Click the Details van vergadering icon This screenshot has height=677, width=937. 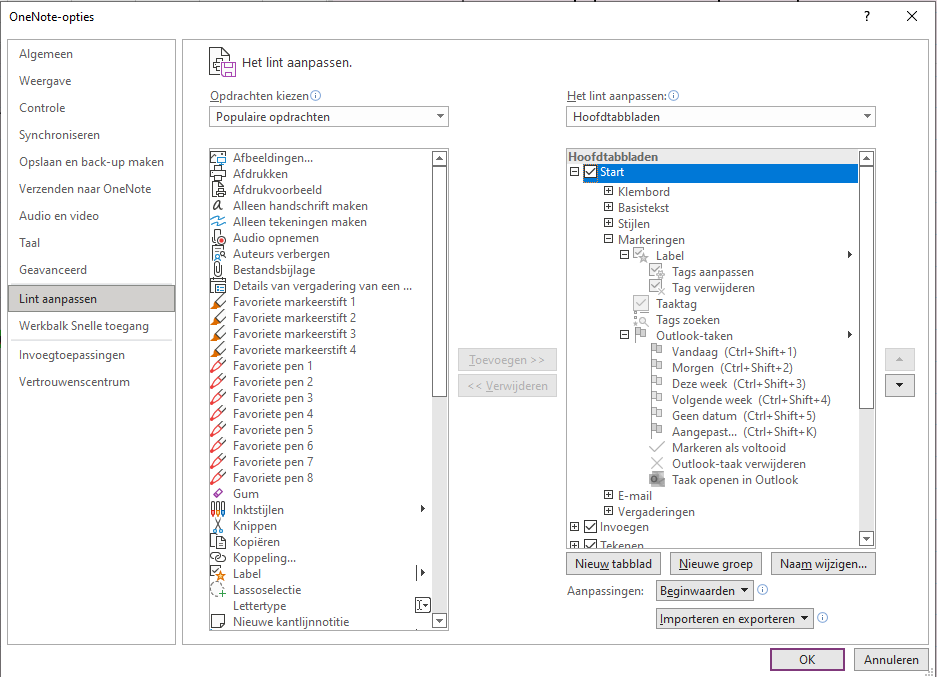(218, 286)
